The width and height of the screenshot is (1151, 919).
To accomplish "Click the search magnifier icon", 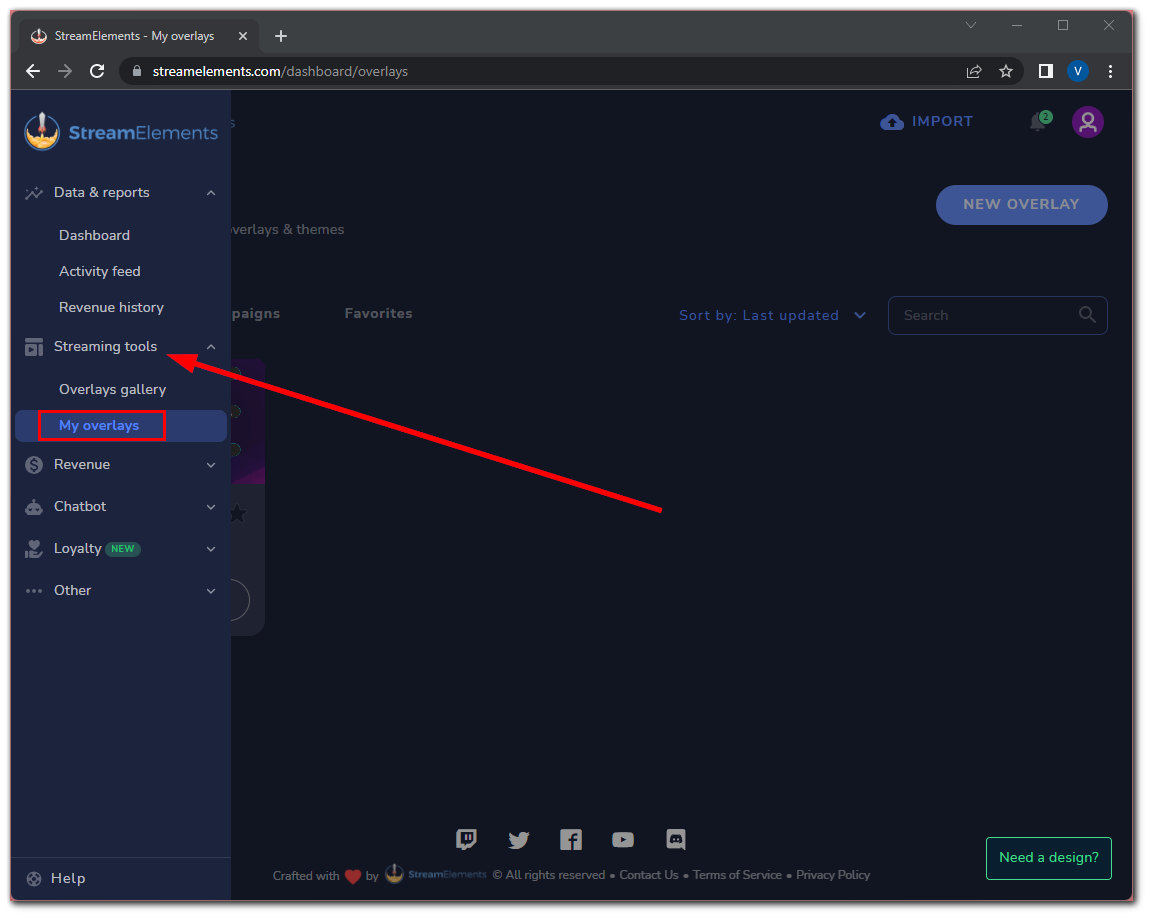I will point(1087,315).
